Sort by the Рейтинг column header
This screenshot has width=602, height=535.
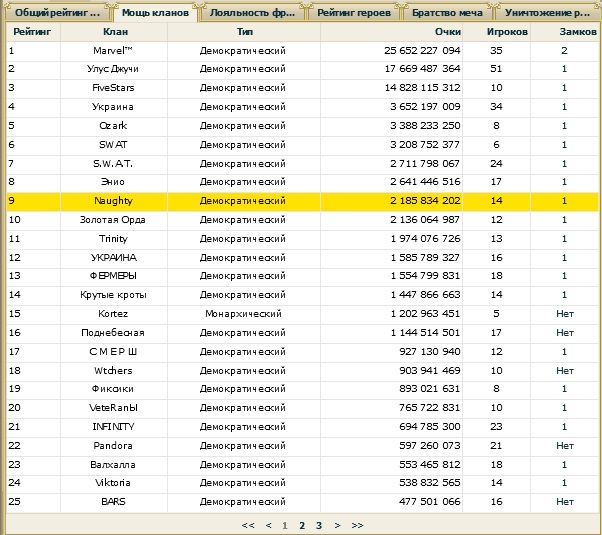pos(32,32)
